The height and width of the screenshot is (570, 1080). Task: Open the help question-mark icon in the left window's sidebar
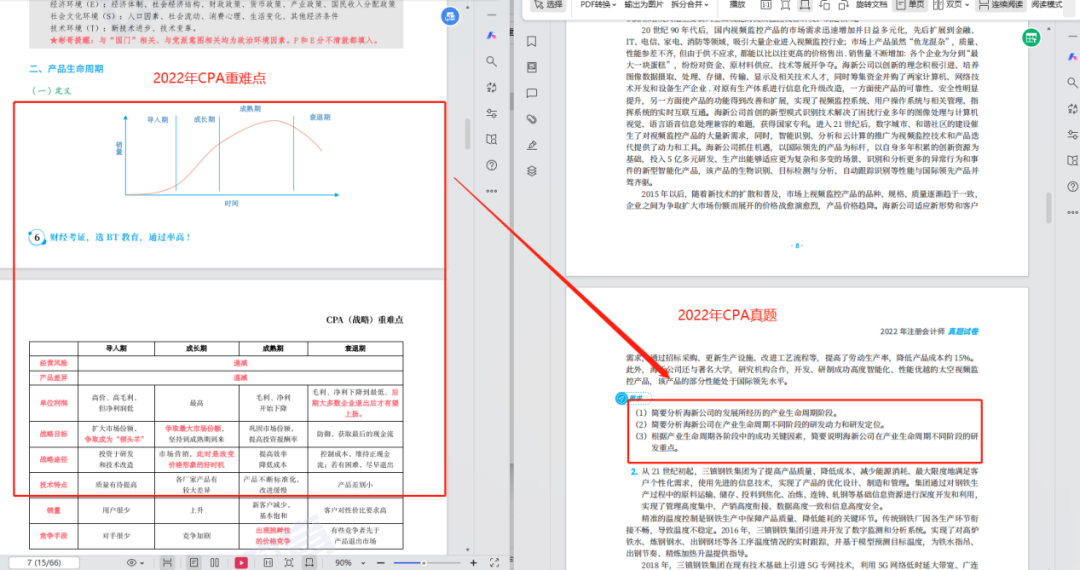(x=491, y=165)
